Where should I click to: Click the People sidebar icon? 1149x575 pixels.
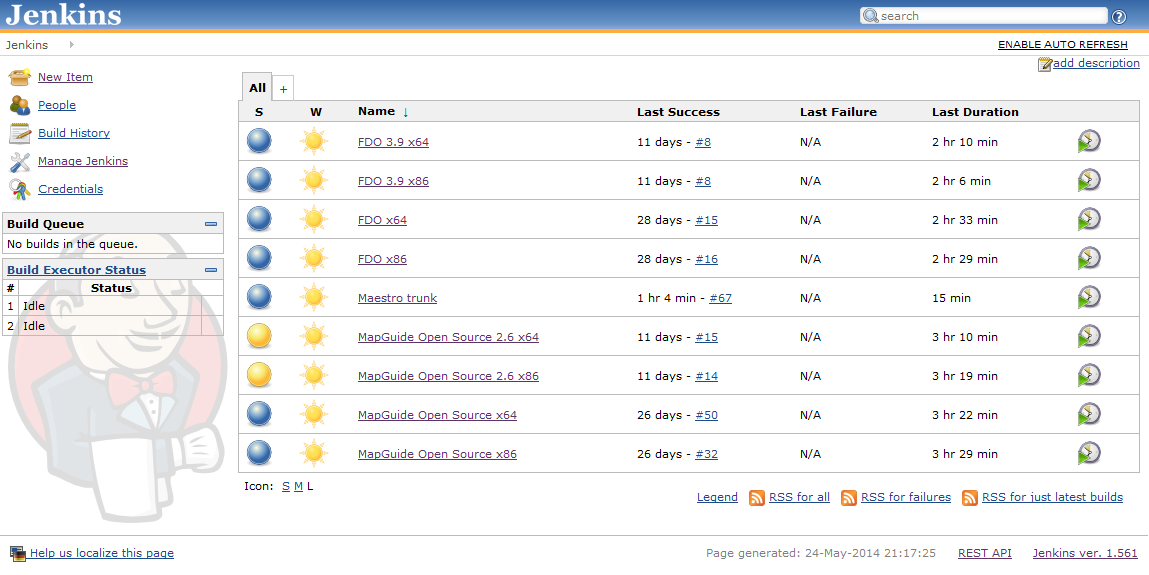[x=20, y=105]
